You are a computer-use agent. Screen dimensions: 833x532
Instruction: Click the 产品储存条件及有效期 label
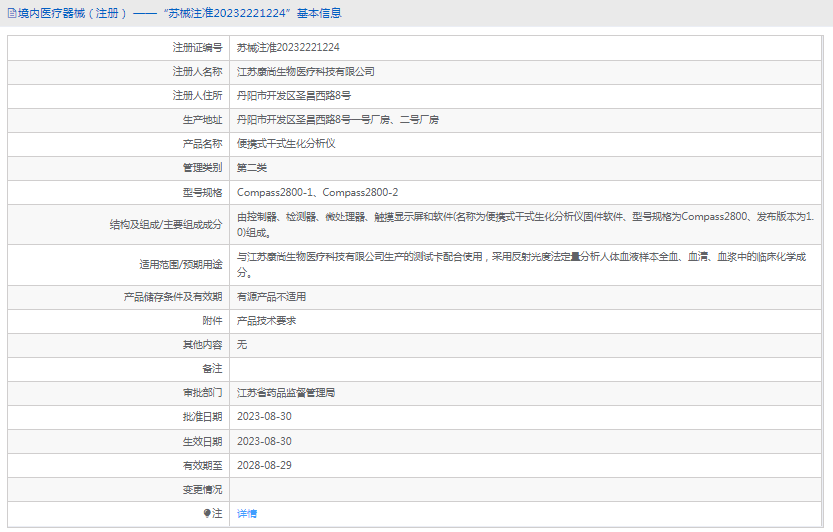click(173, 297)
